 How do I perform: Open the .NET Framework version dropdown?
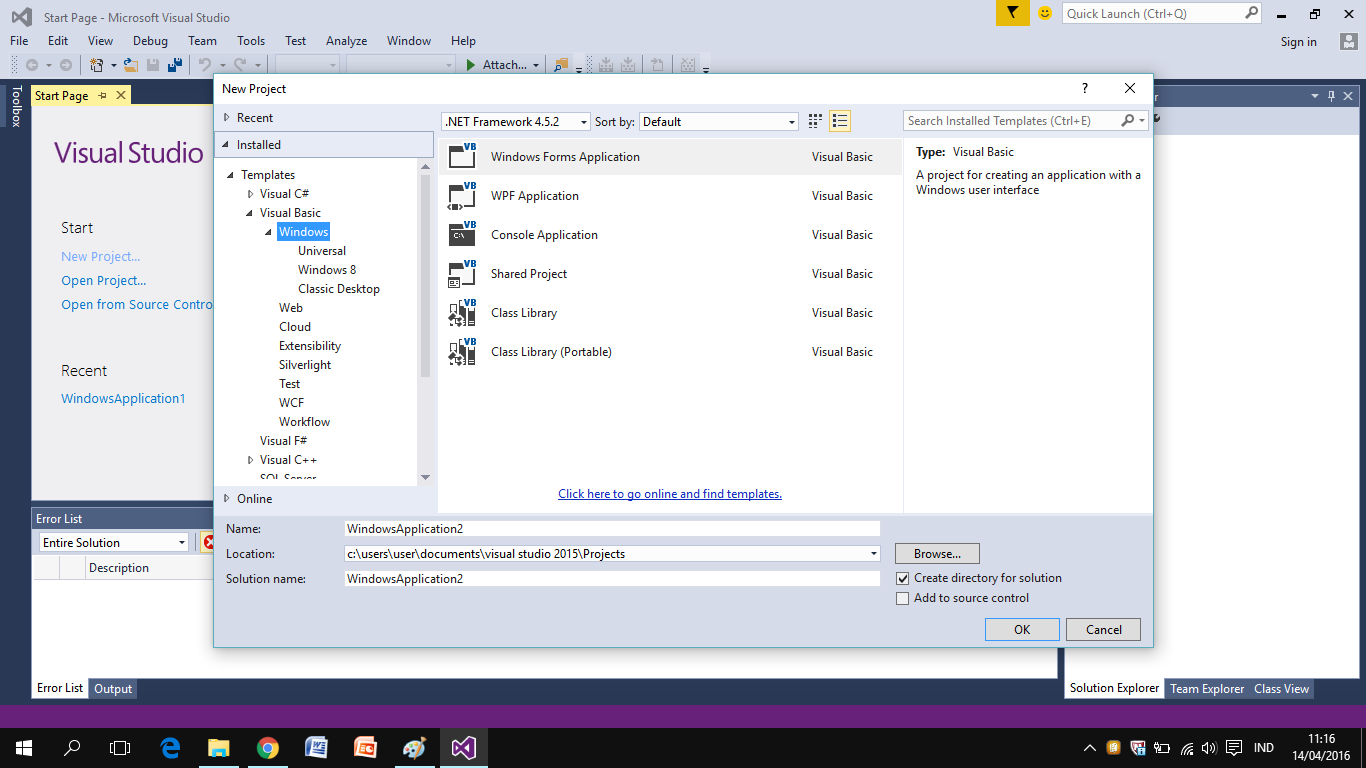582,121
